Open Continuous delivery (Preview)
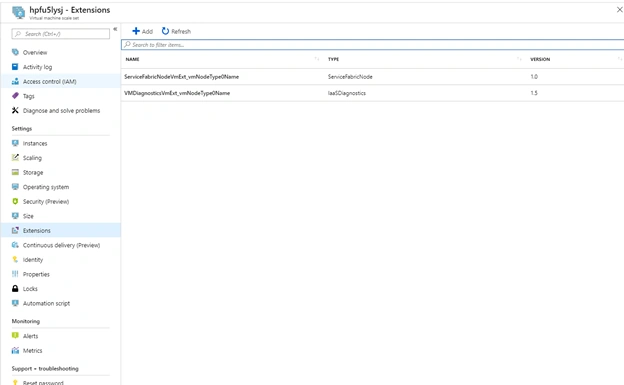Viewport: 624px width, 385px height. pyautogui.click(x=61, y=245)
